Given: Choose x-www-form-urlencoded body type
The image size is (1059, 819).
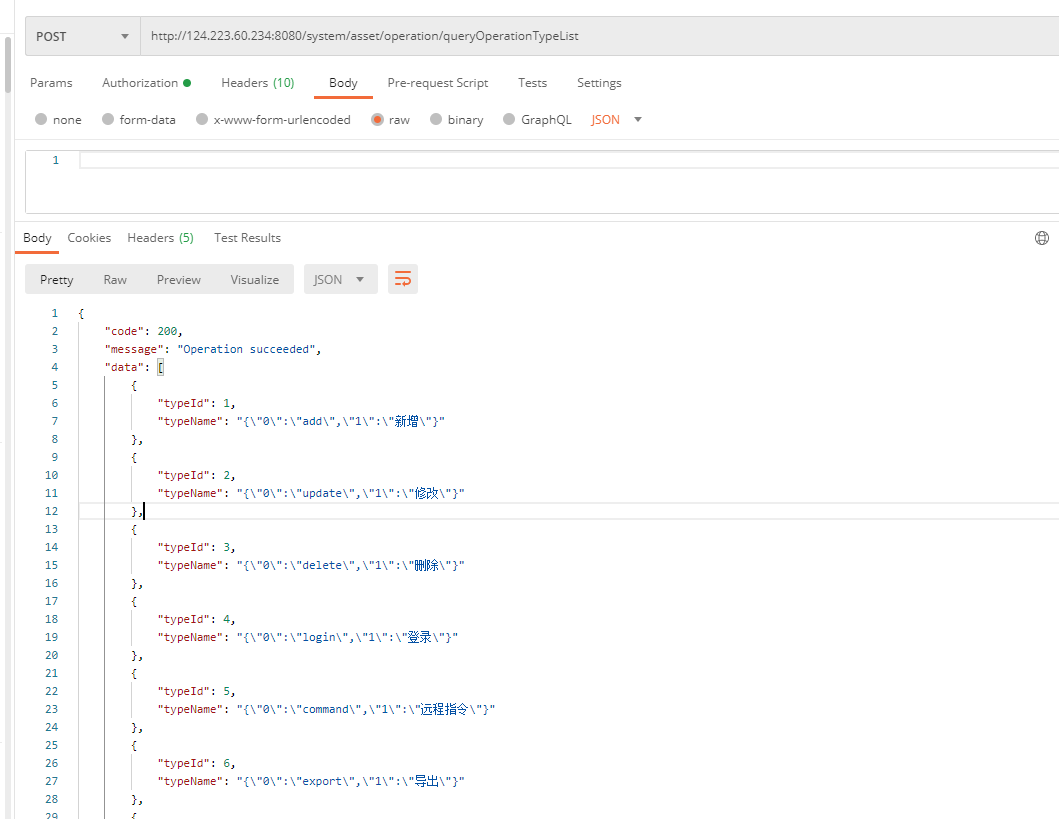Looking at the screenshot, I should (x=202, y=119).
